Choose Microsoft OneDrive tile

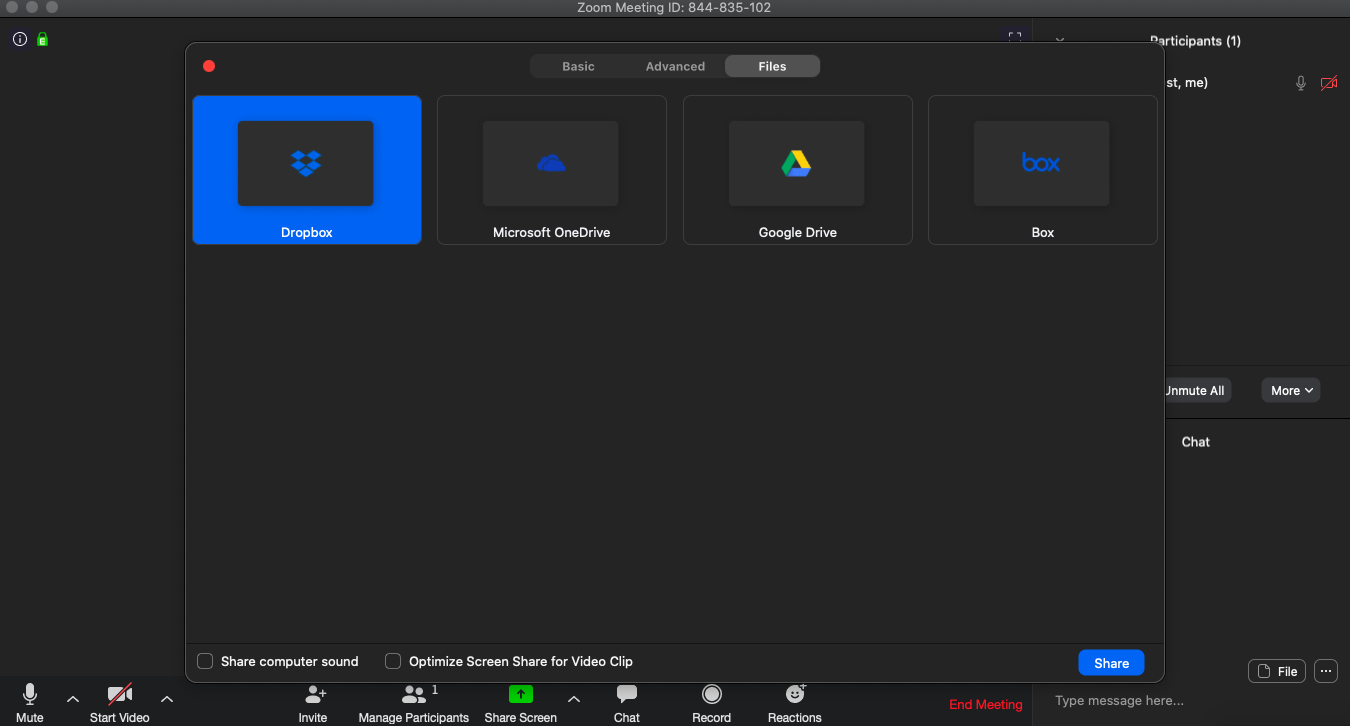[552, 170]
